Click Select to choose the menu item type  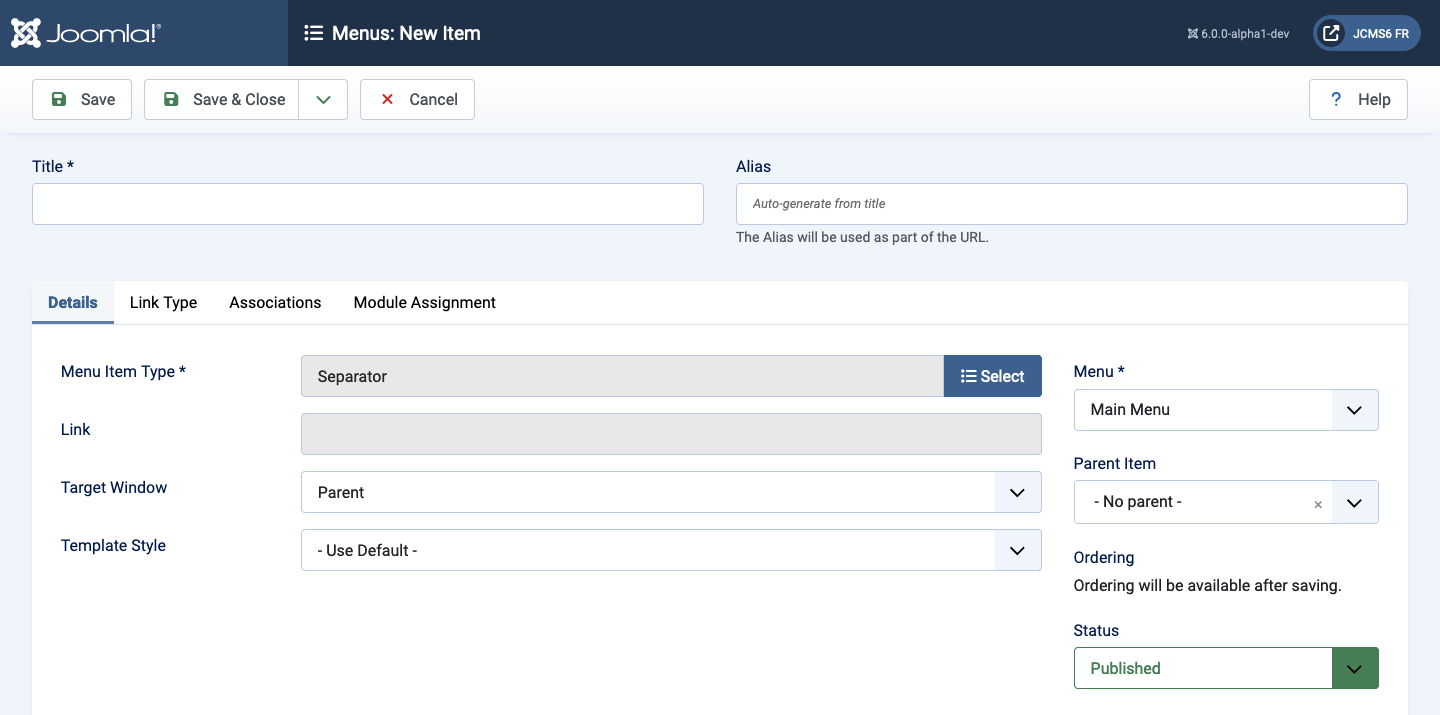[x=993, y=376]
